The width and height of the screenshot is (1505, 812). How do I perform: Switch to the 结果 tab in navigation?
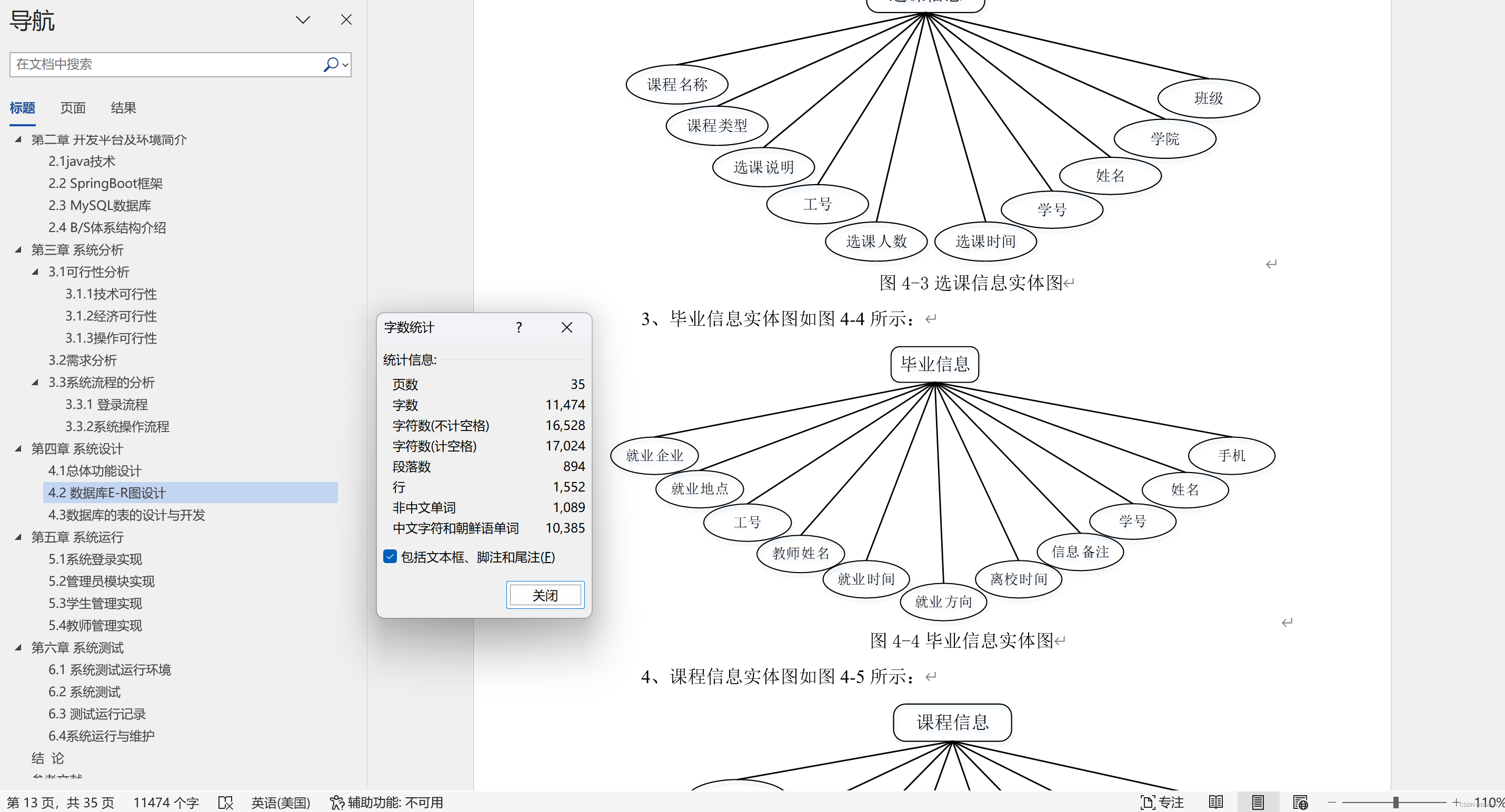click(123, 107)
